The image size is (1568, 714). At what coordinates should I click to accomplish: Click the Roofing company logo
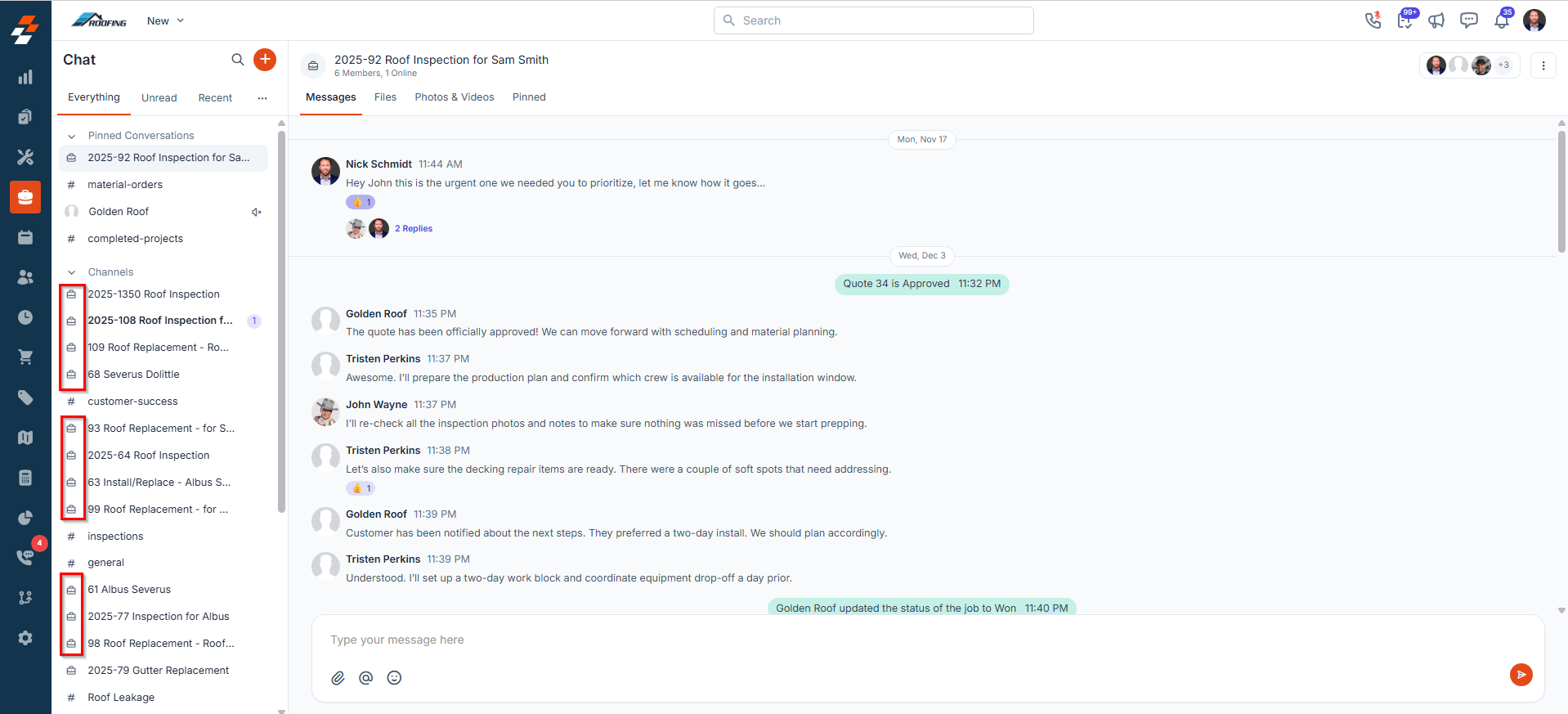click(99, 20)
